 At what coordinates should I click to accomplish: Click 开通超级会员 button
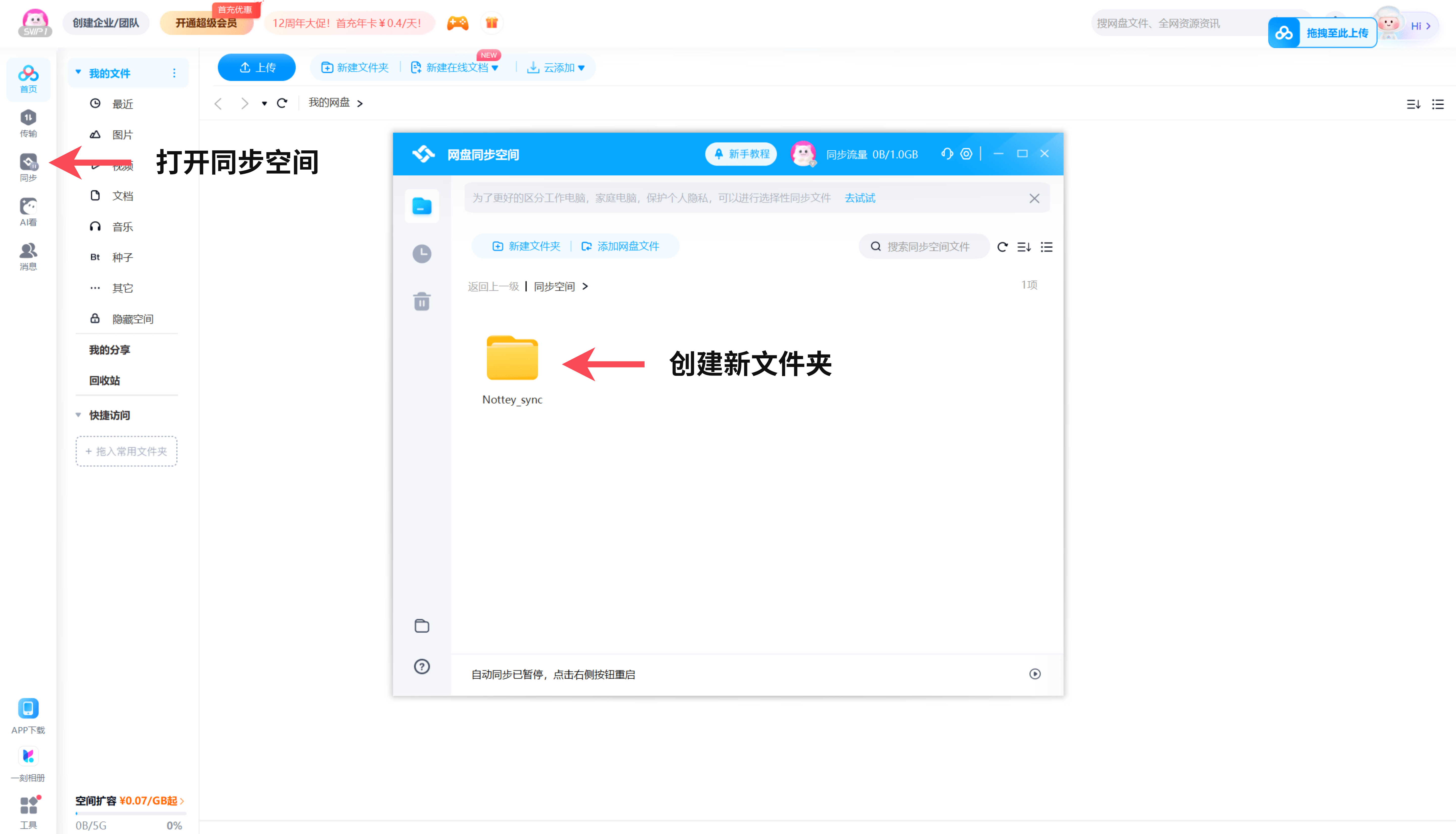[x=206, y=23]
